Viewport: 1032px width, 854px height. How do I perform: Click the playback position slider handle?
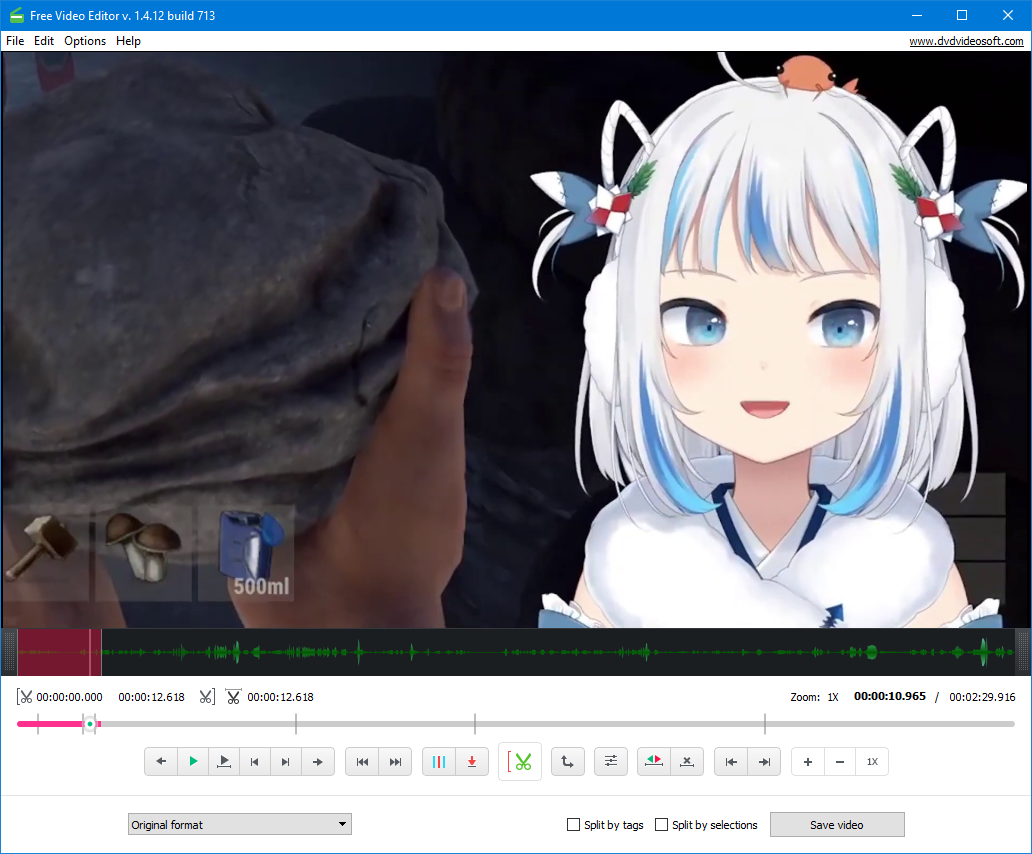(x=89, y=723)
